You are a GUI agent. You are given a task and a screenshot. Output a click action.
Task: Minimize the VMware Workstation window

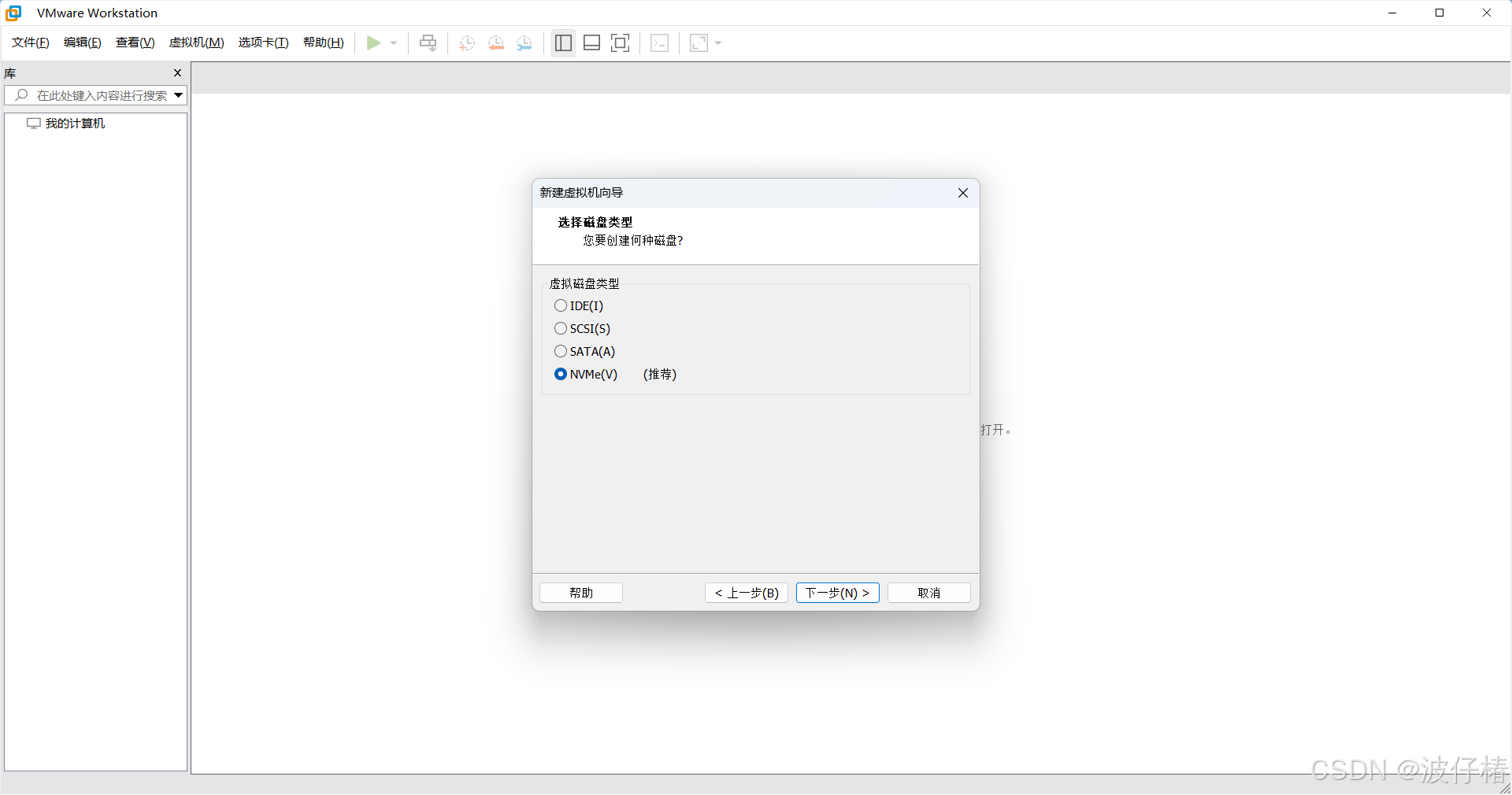coord(1392,13)
